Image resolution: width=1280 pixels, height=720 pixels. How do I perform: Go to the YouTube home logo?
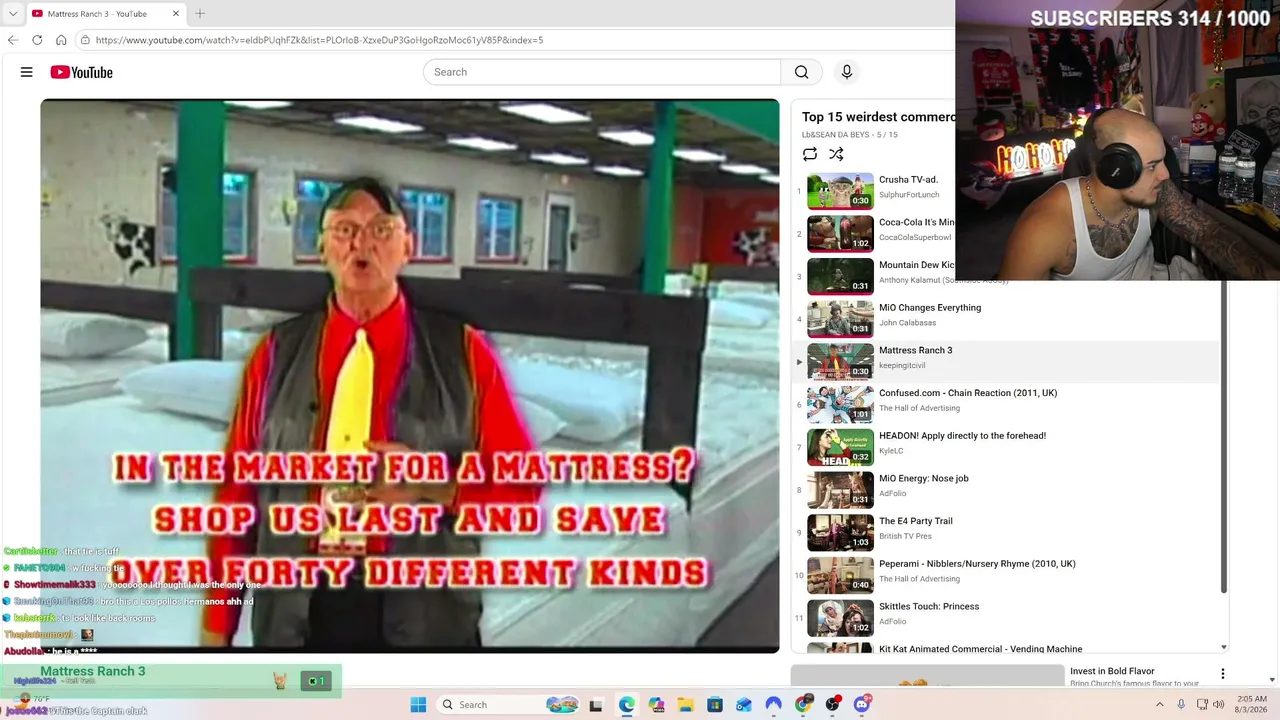tap(81, 72)
